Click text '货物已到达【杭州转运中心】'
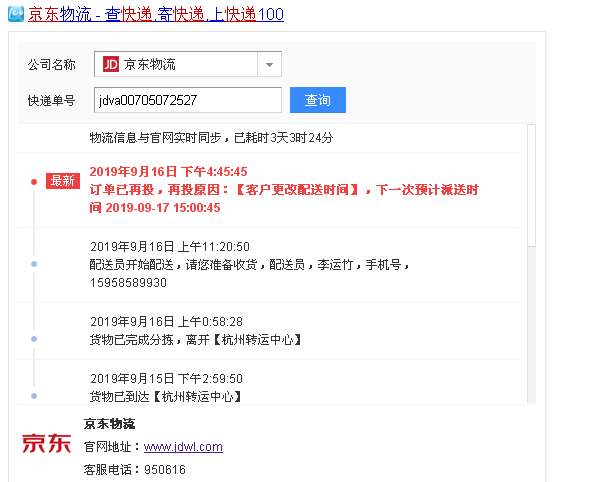This screenshot has width=596, height=482. pos(166,397)
